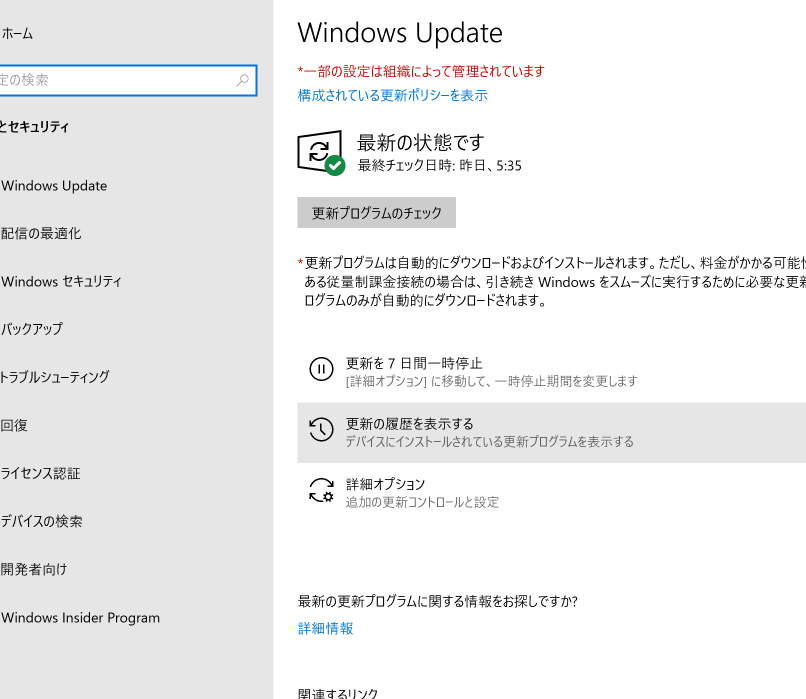This screenshot has width=806, height=699.
Task: Follow the 詳細情報 link
Action: tap(325, 629)
